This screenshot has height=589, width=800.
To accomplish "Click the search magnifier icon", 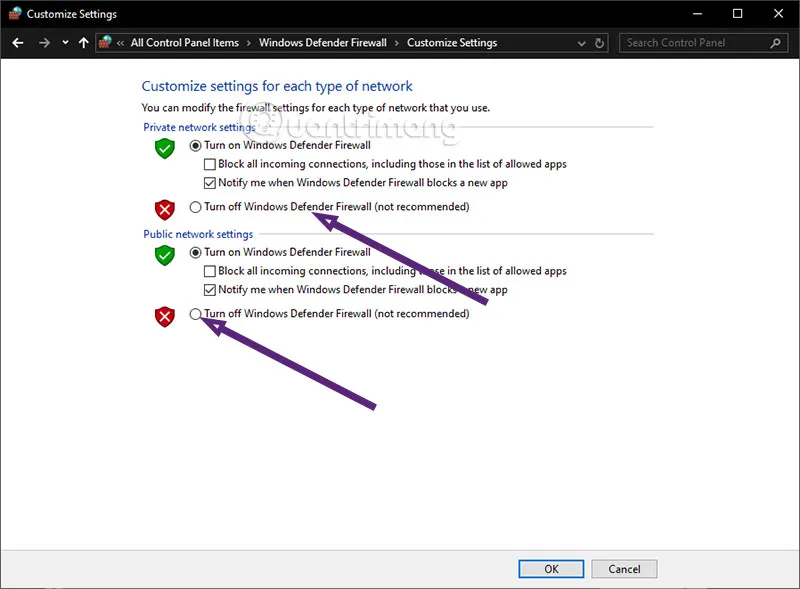I will click(x=774, y=42).
